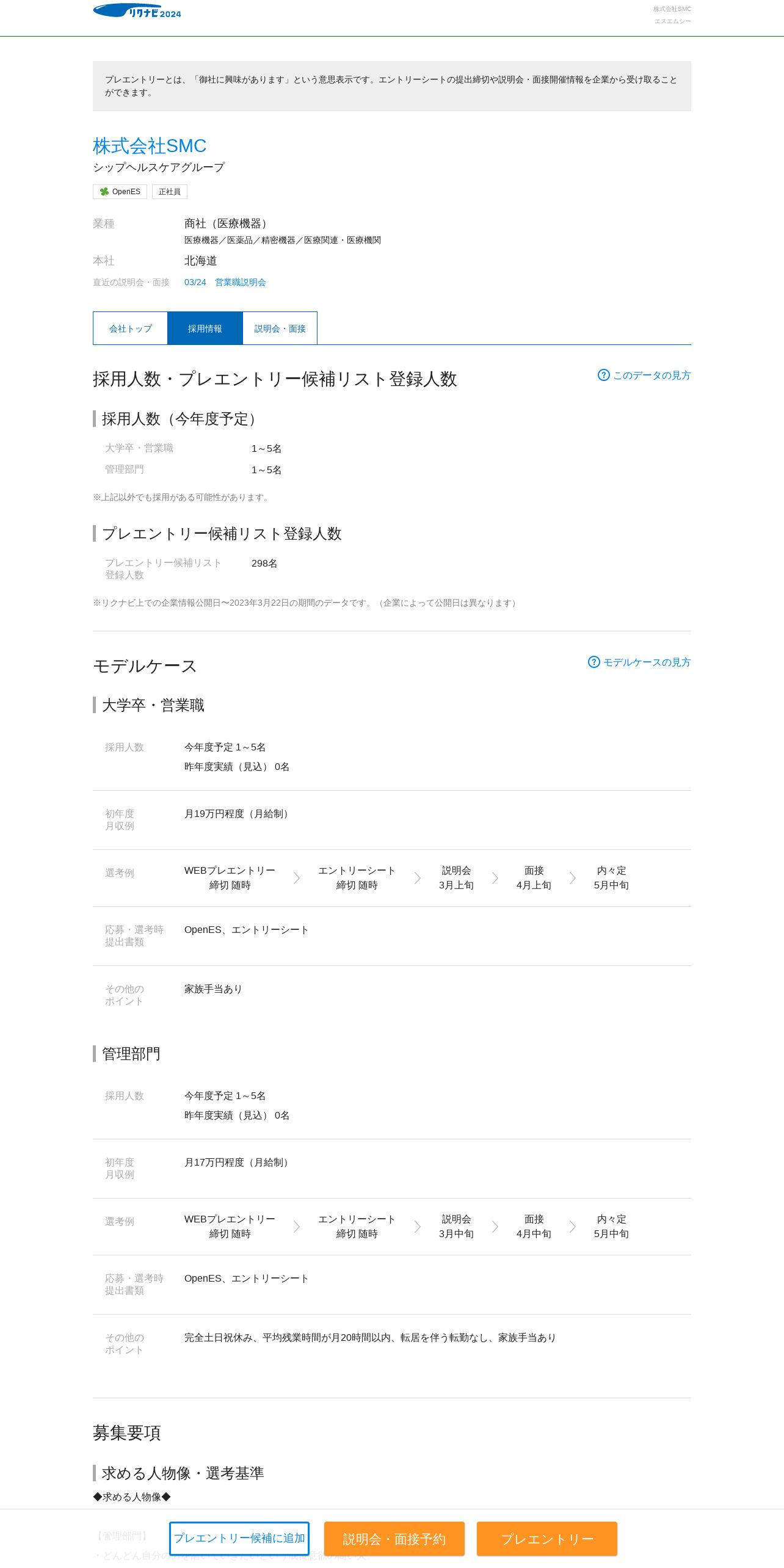Click the プレエントリー候補に追加 button
784x1568 pixels.
pyautogui.click(x=239, y=1538)
